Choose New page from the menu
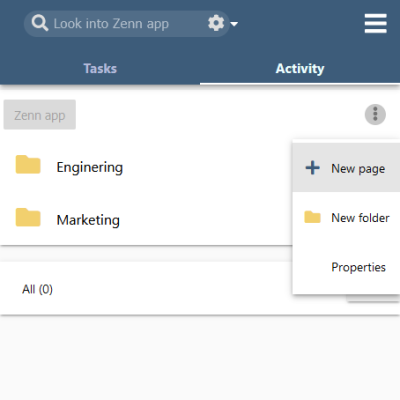The width and height of the screenshot is (400, 400). (x=346, y=168)
